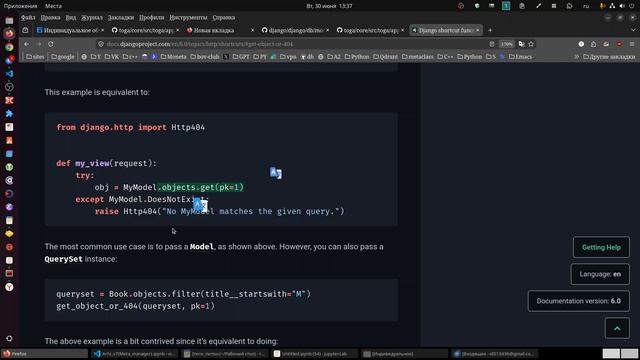Switch keyboard layout indicator ru
Viewport: 640px width, 360px height.
point(586,6)
